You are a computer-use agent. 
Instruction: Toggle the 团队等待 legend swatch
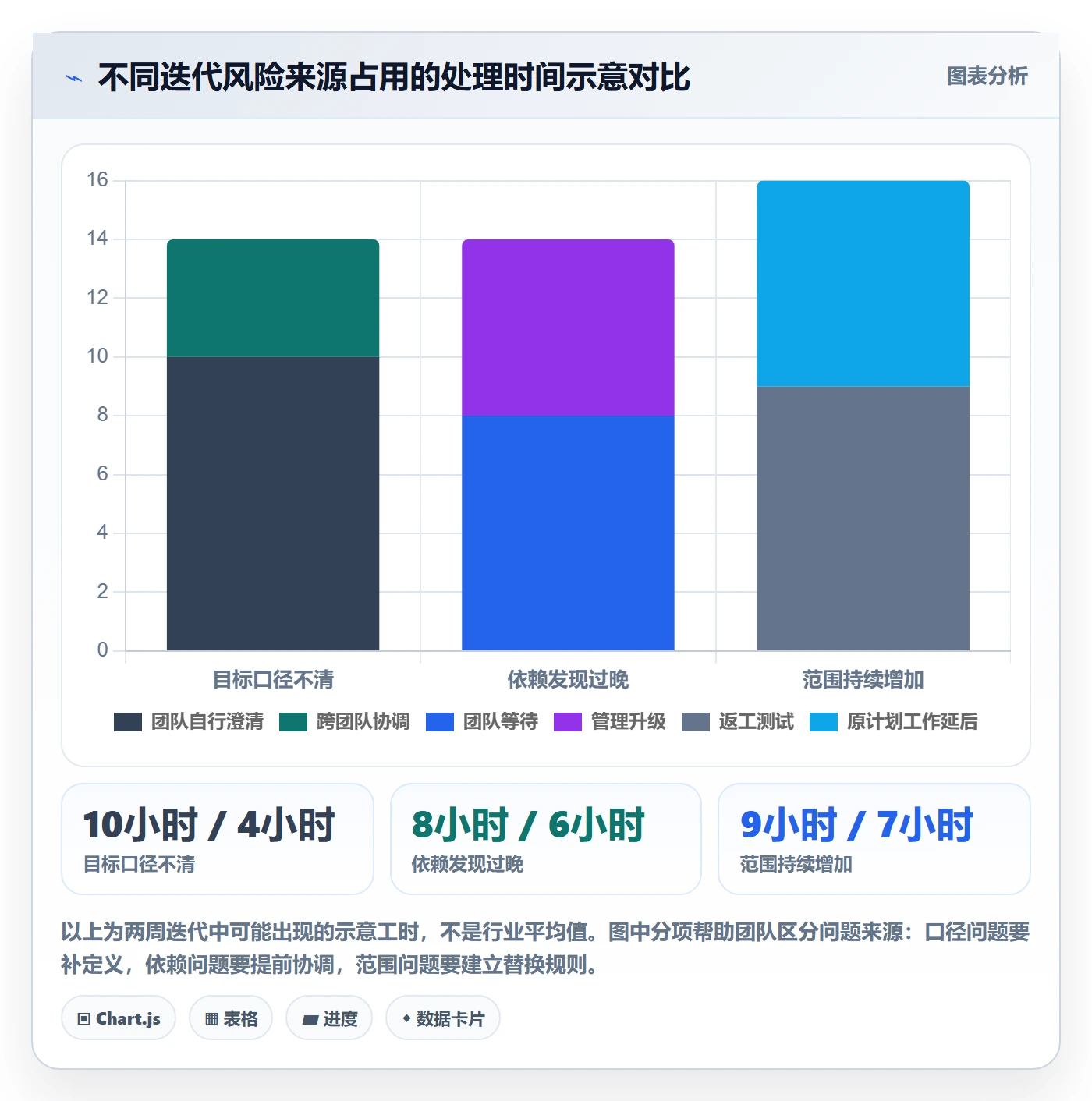pos(440,722)
